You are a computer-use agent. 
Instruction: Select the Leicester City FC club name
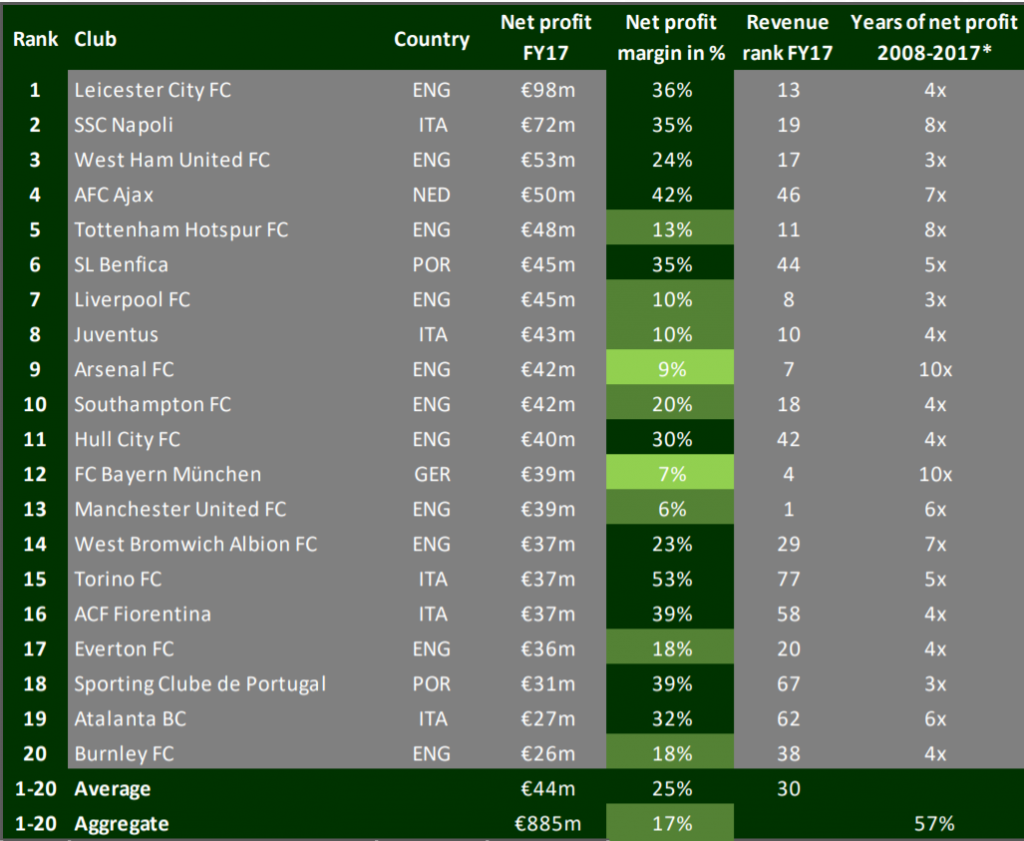pyautogui.click(x=152, y=90)
